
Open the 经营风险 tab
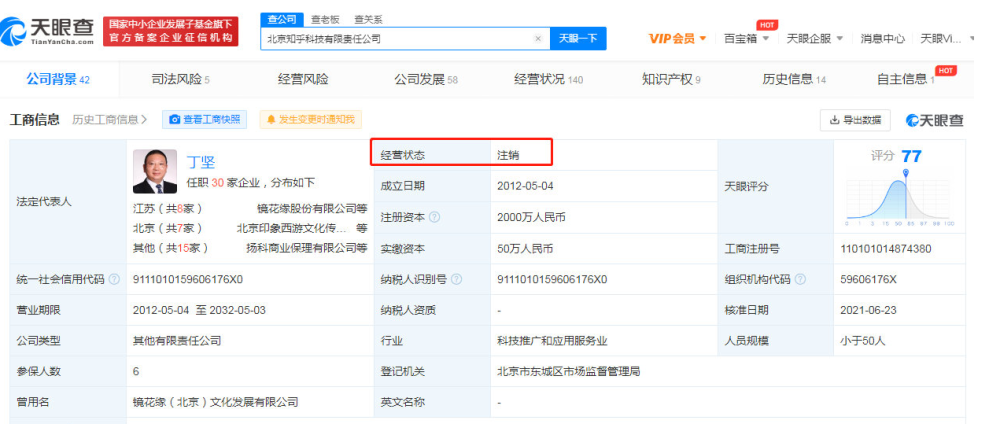pos(303,80)
